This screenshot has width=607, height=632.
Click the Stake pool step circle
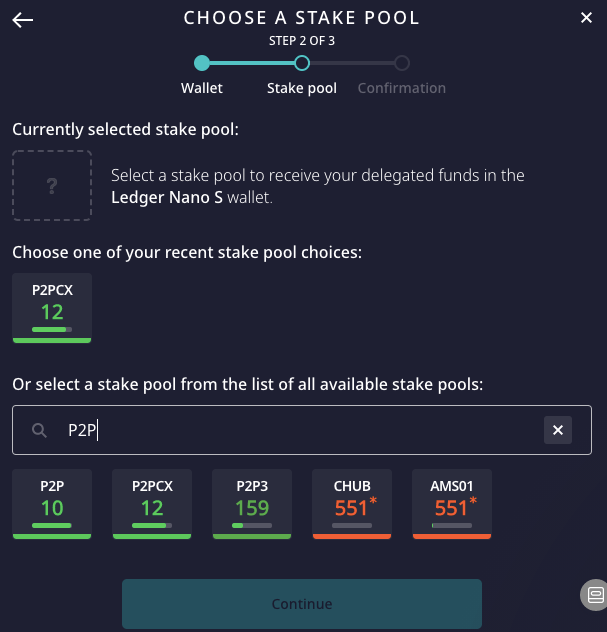coord(301,63)
